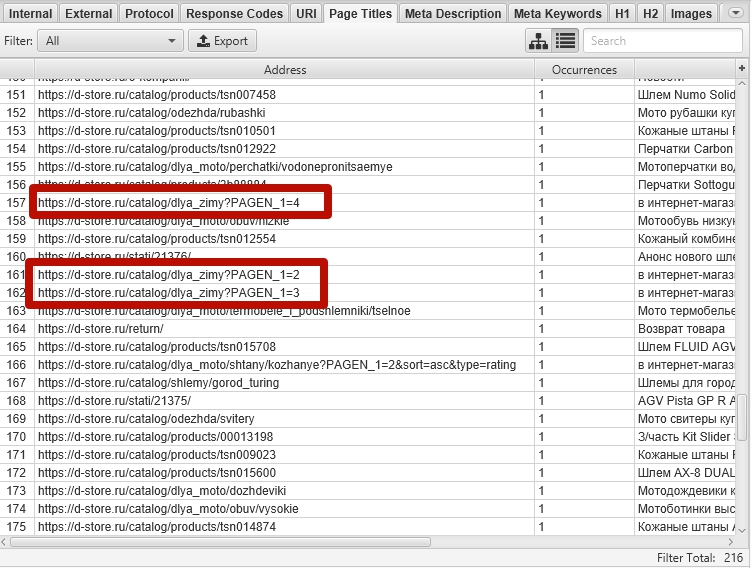
Task: Select the obuv/vysokie URL row
Action: pos(368,509)
